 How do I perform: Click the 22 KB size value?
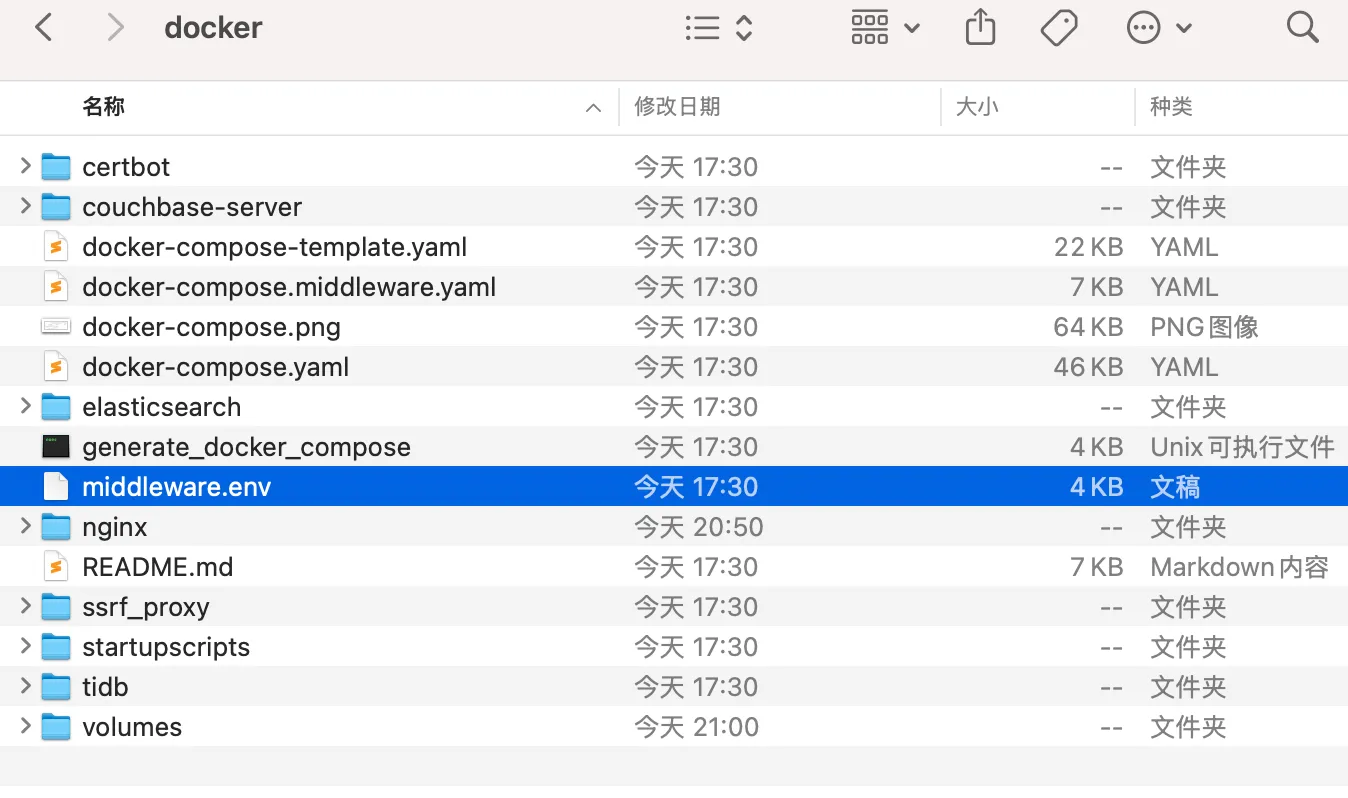(1089, 247)
